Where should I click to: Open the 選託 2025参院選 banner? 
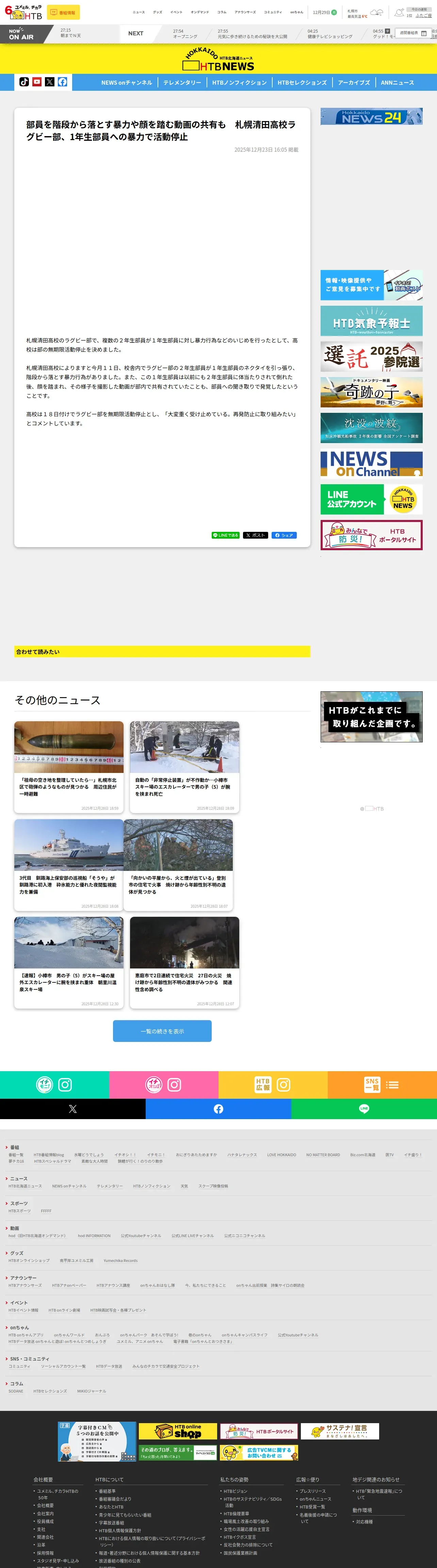[x=371, y=357]
